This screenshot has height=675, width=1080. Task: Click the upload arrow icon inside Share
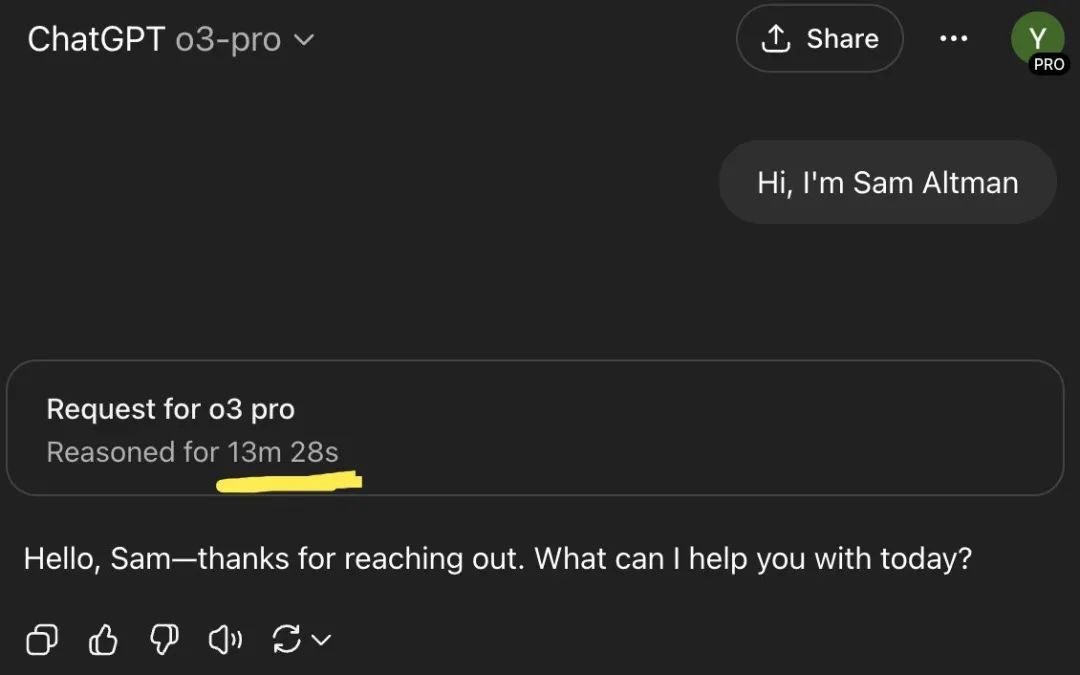pos(776,39)
